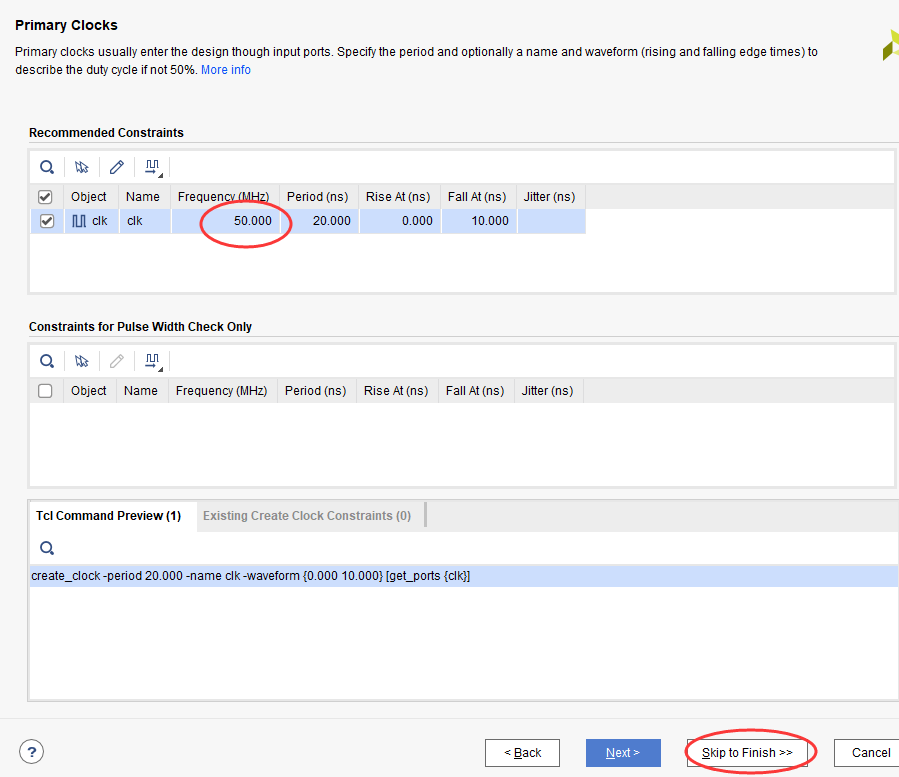Click Name header in Pulse Width table
The image size is (899, 777).
pyautogui.click(x=143, y=391)
